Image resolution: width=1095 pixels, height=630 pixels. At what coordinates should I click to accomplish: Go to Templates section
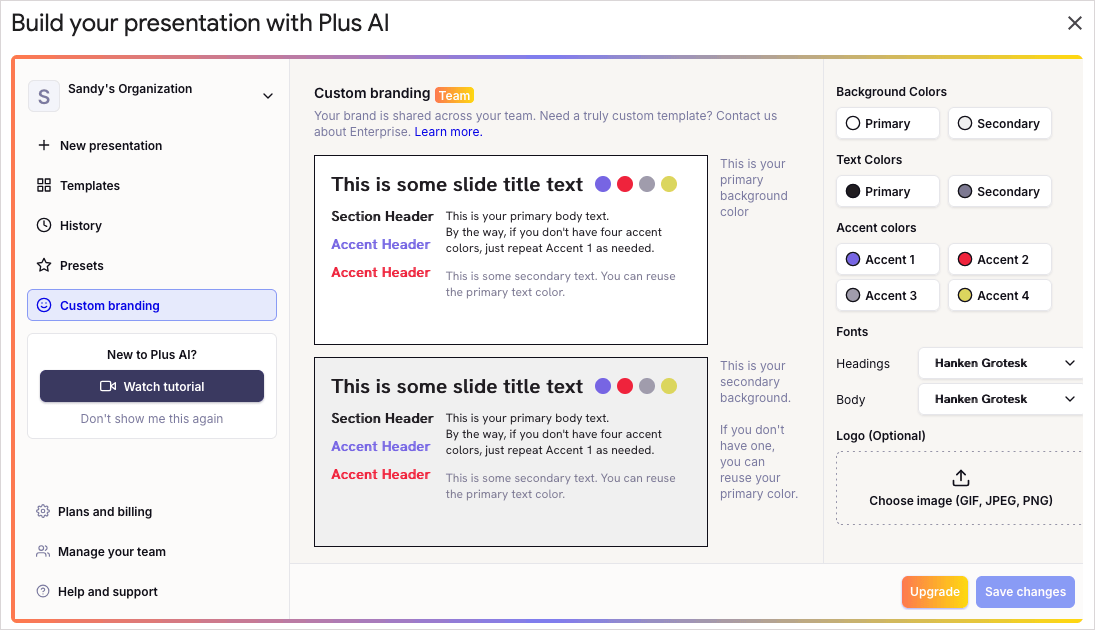click(152, 185)
